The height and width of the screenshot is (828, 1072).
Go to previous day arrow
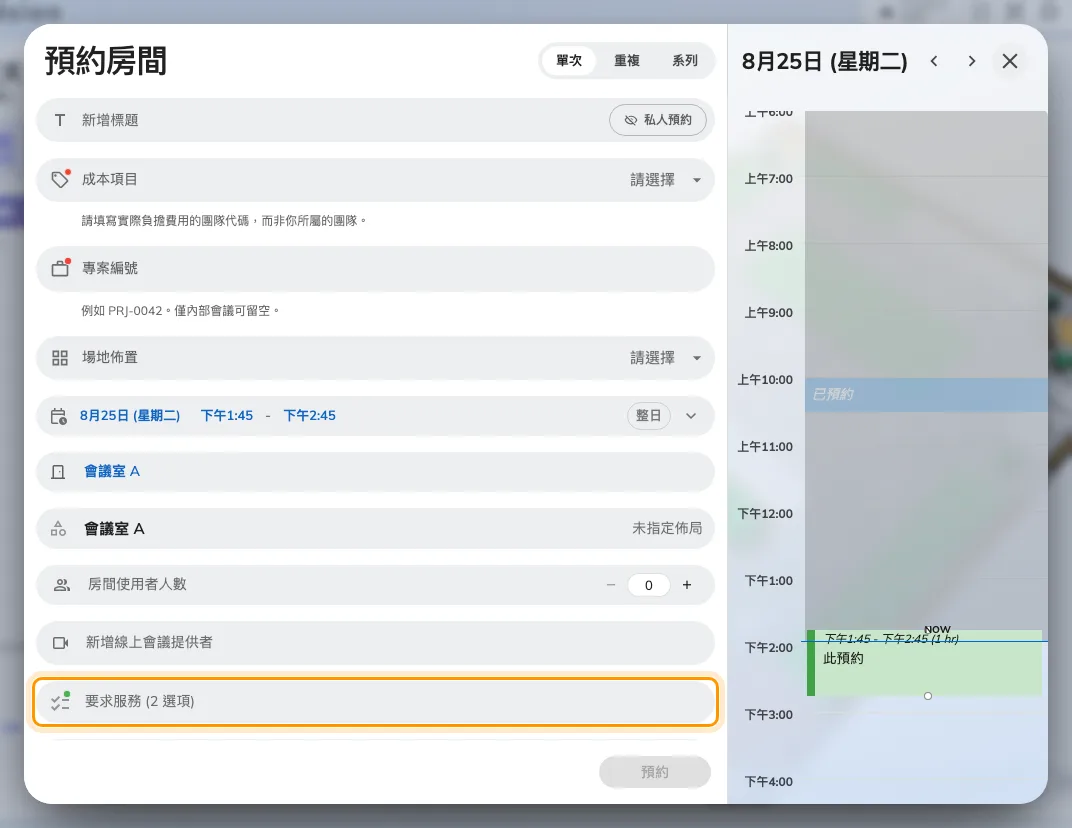click(934, 61)
